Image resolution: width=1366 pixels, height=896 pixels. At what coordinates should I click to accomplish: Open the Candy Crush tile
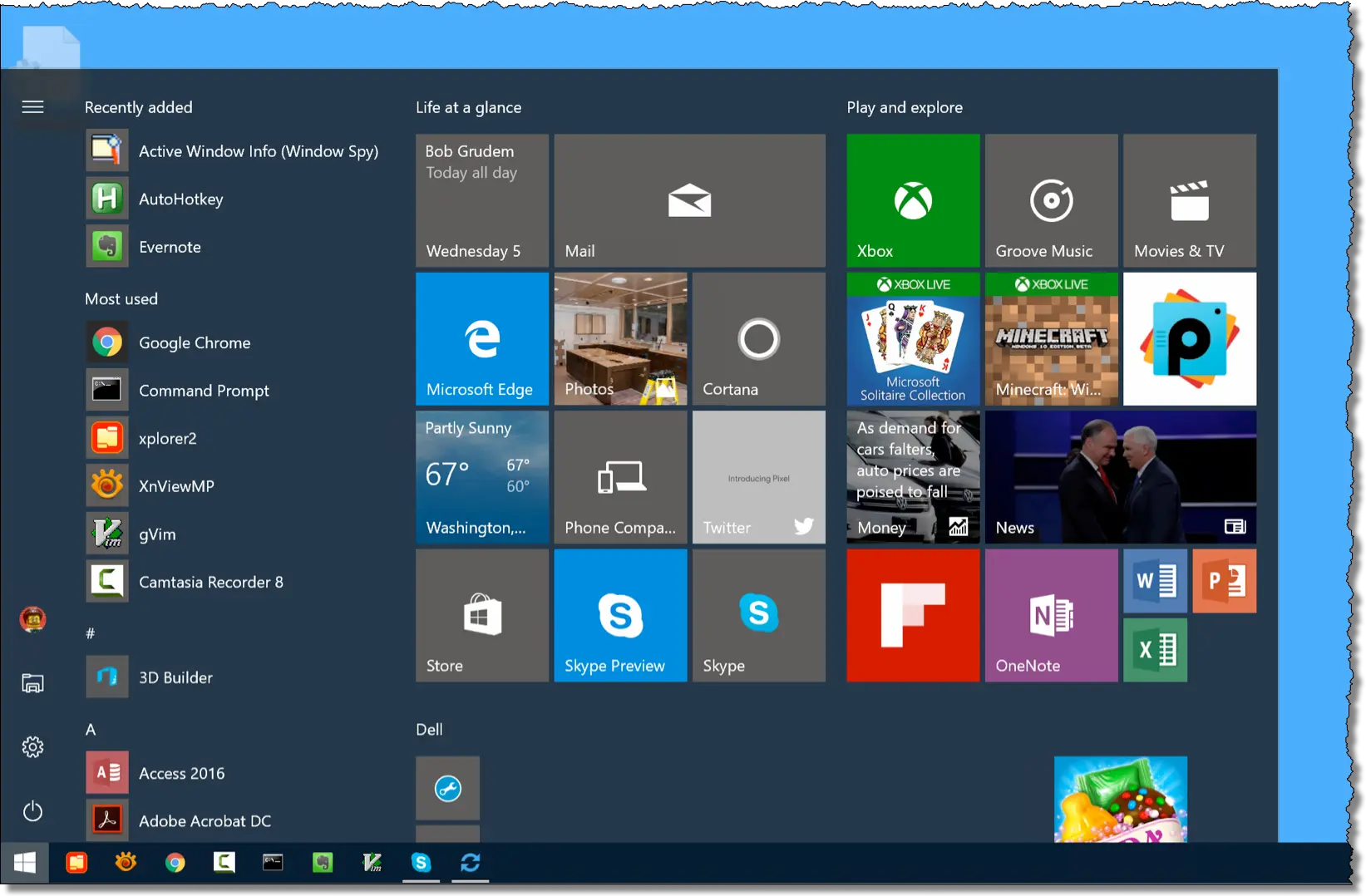pos(1120,799)
